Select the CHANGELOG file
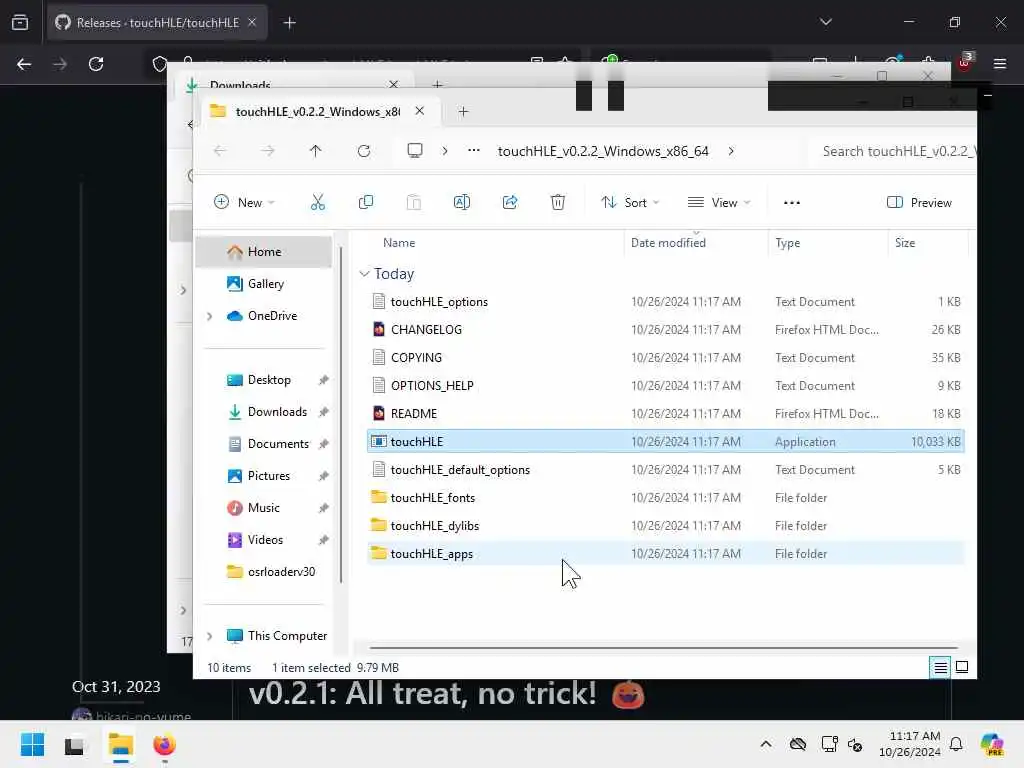1024x768 pixels. point(665,330)
